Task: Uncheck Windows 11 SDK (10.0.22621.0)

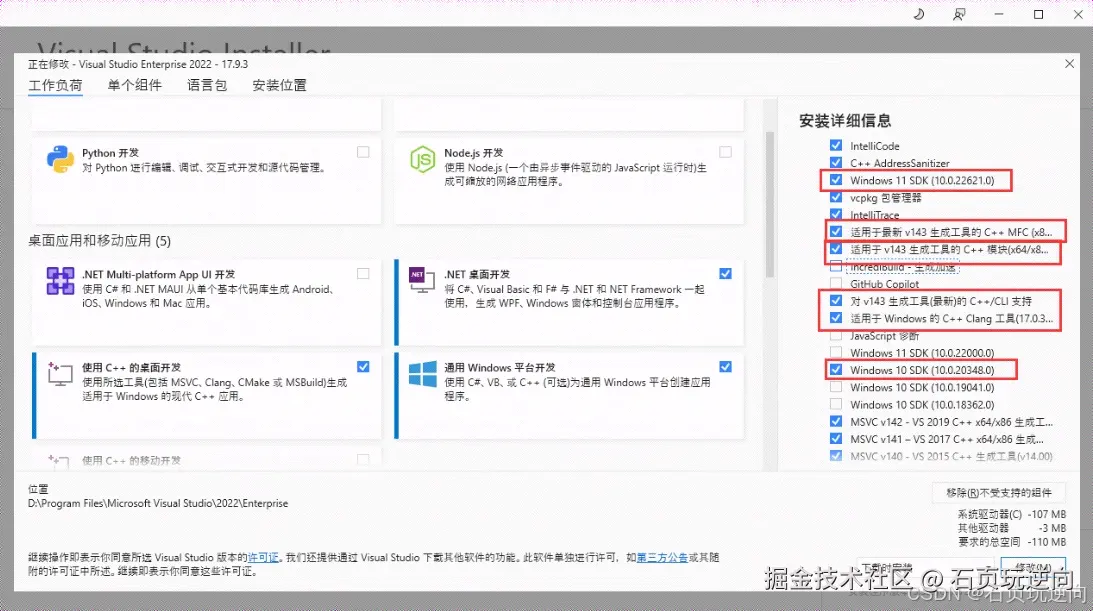Action: tap(836, 180)
